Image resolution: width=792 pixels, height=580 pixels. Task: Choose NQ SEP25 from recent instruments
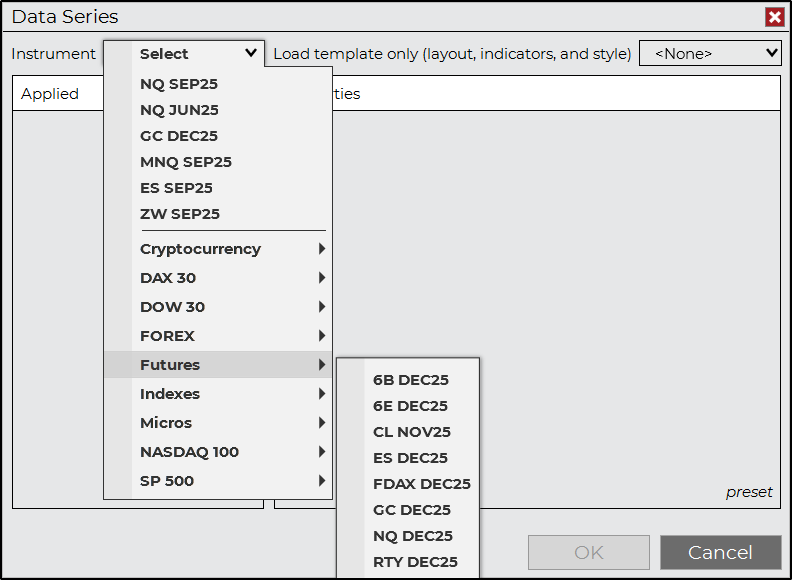point(218,84)
